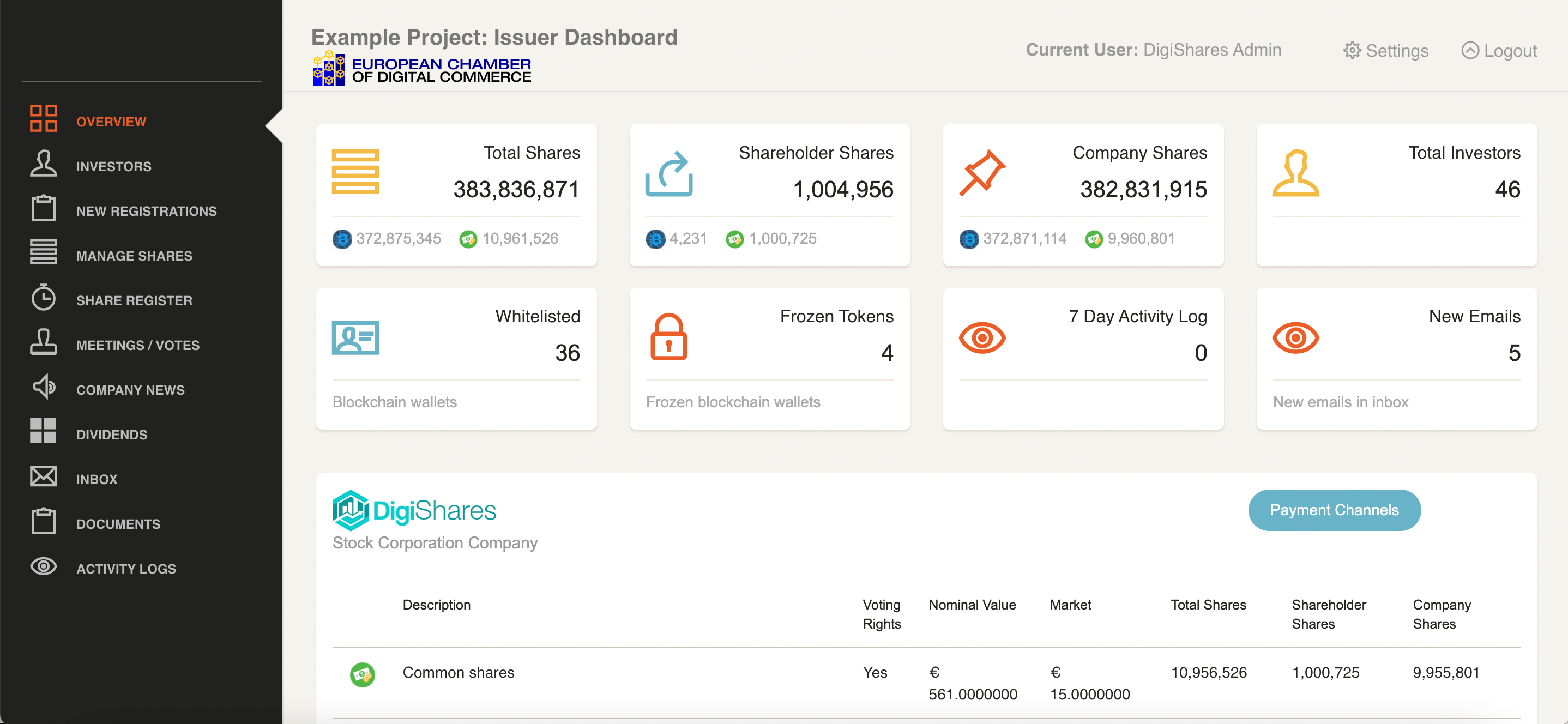
Task: Click the Voting Rights column header
Action: coord(882,614)
